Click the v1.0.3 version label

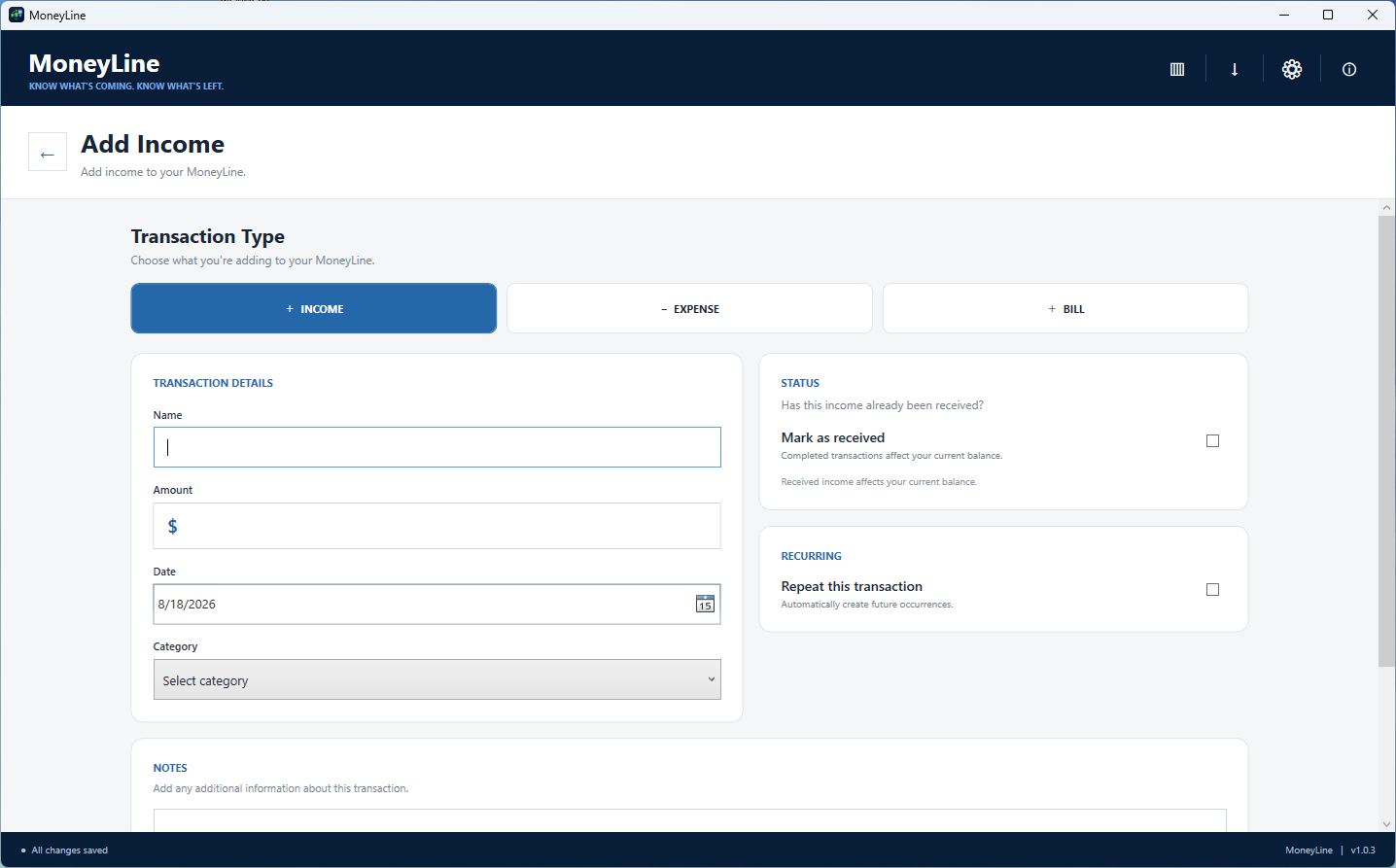point(1363,851)
